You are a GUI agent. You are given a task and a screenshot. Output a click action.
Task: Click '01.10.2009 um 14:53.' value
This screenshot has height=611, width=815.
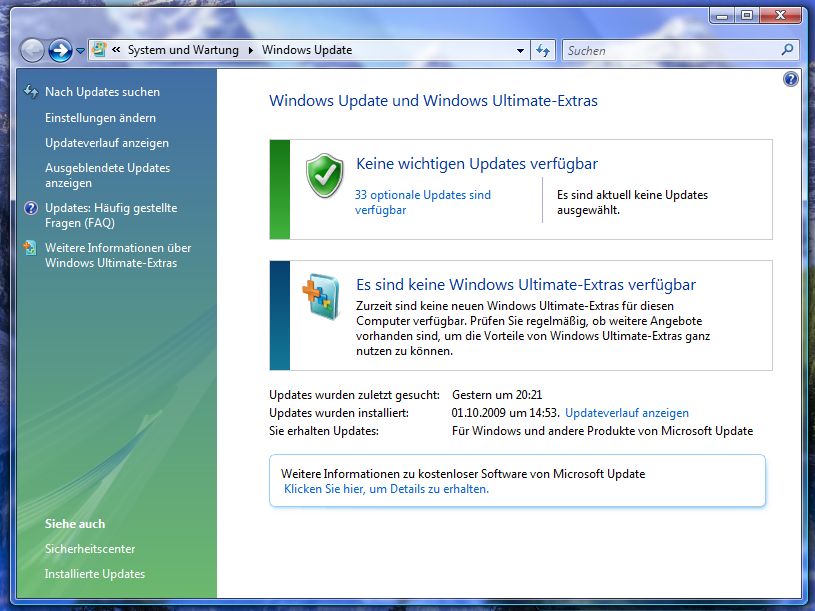coord(505,413)
